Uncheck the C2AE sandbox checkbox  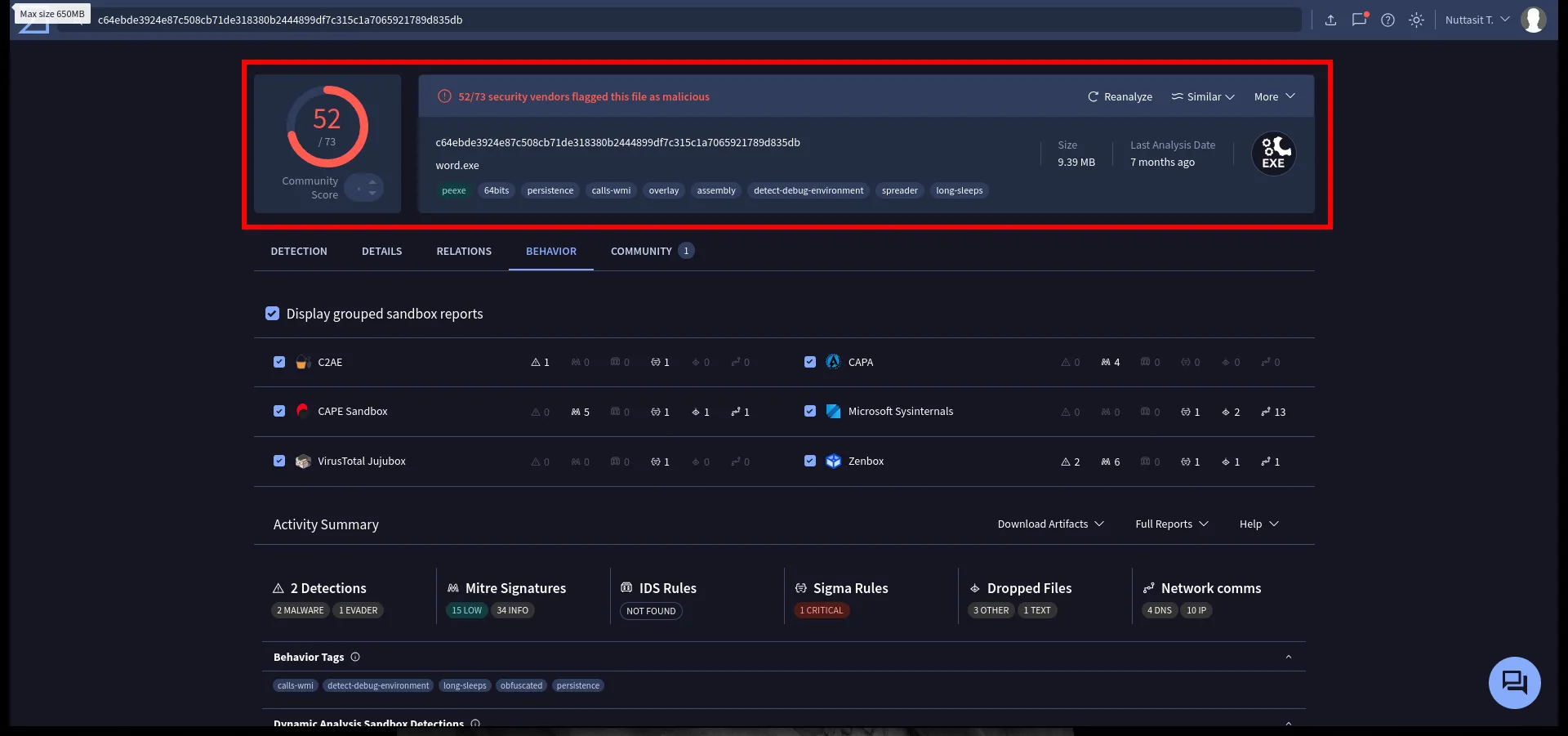click(279, 362)
